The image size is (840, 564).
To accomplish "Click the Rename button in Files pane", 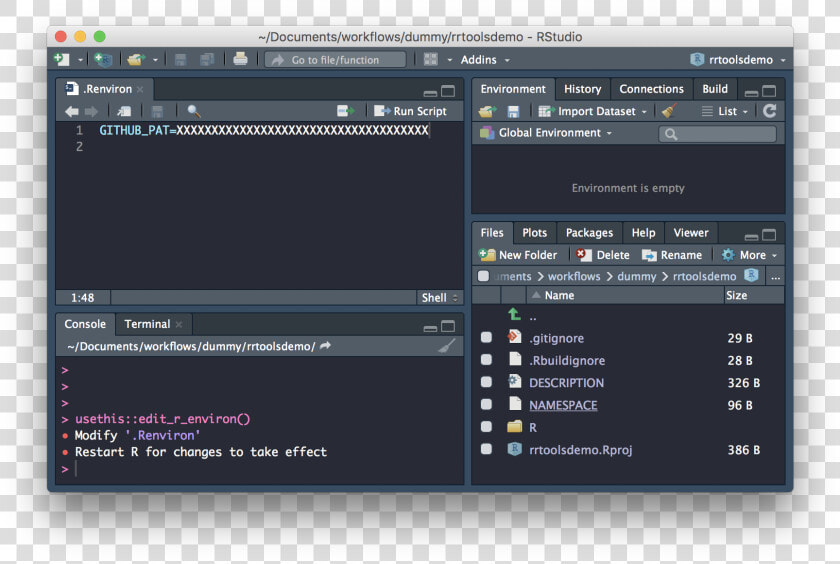I will pyautogui.click(x=672, y=255).
